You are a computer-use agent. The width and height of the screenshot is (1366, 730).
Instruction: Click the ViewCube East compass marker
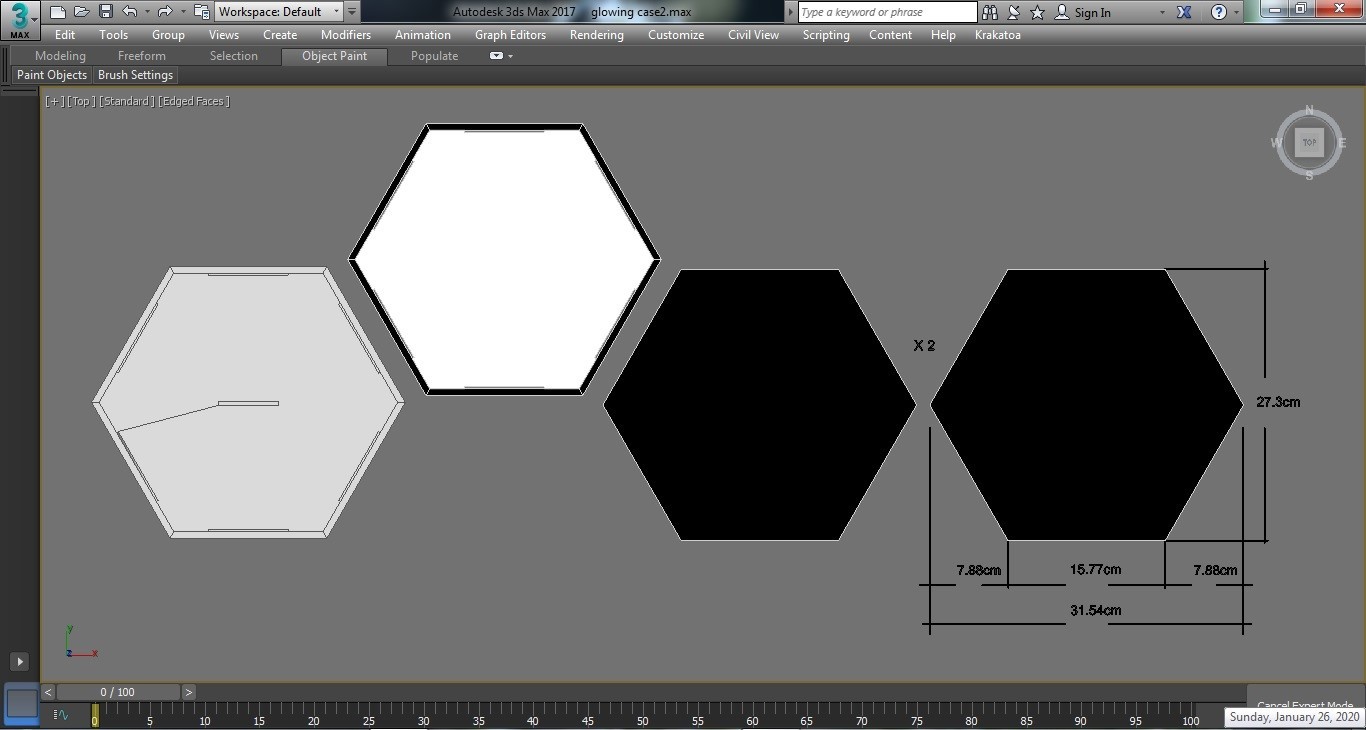(x=1342, y=143)
